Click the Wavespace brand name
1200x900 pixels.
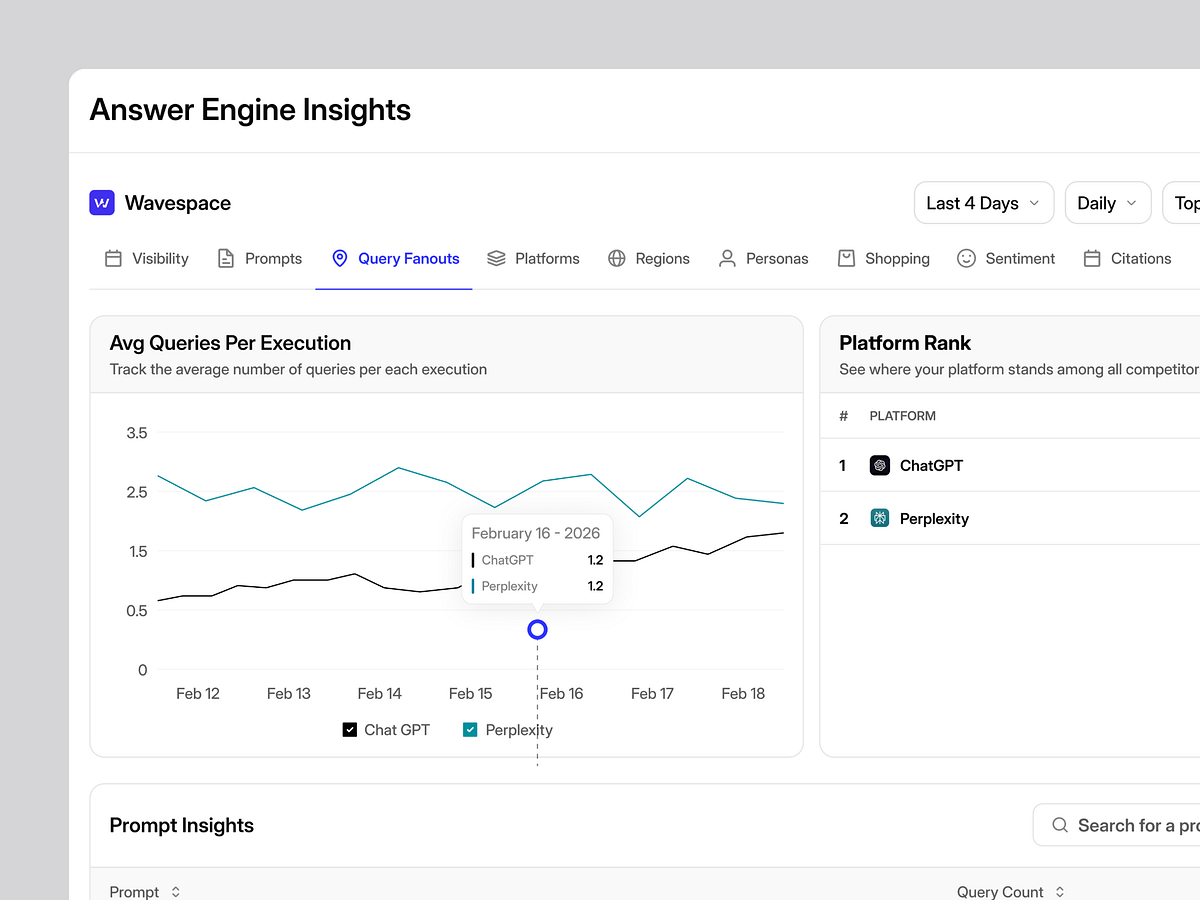coord(178,203)
